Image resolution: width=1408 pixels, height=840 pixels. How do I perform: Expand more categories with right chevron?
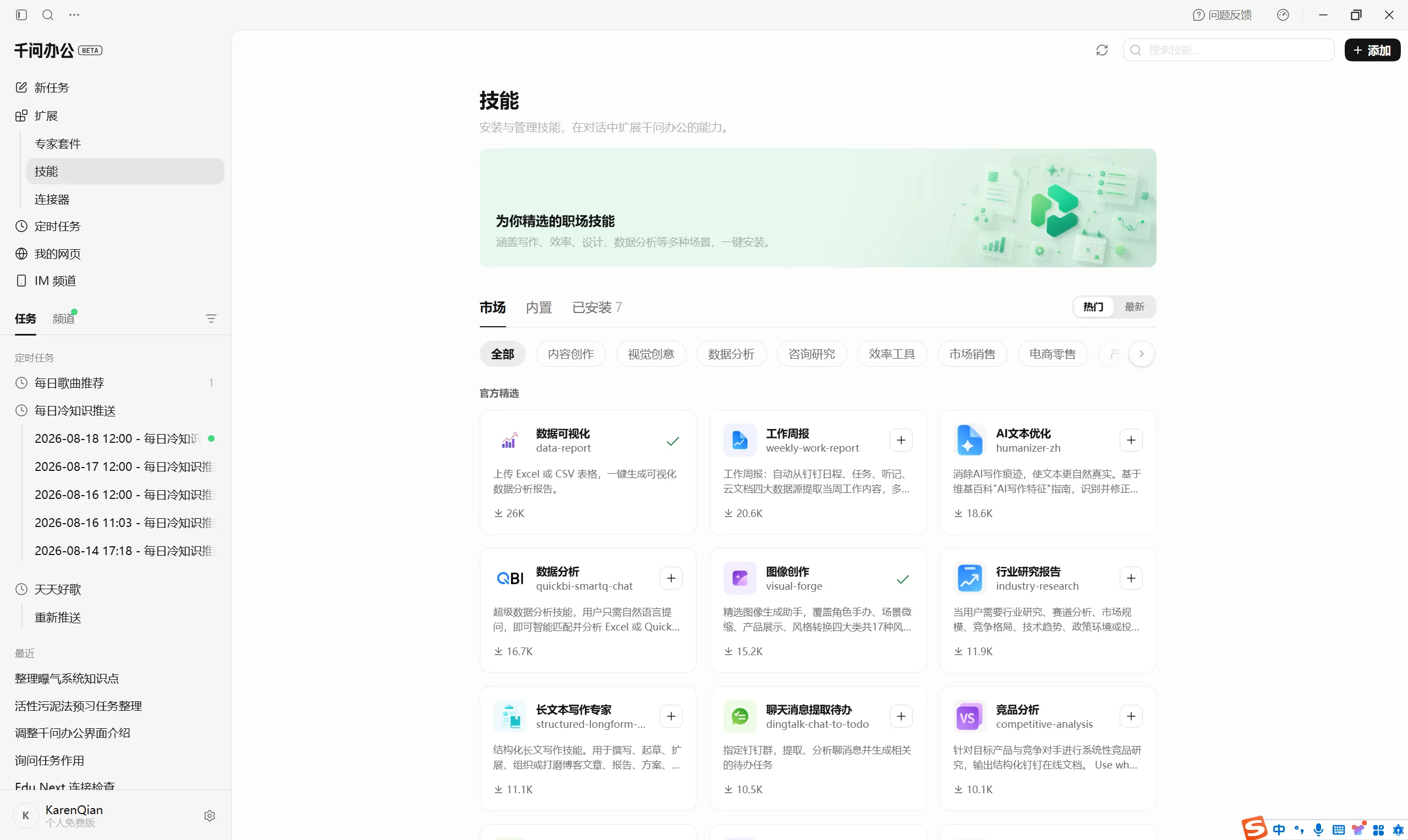[1141, 354]
